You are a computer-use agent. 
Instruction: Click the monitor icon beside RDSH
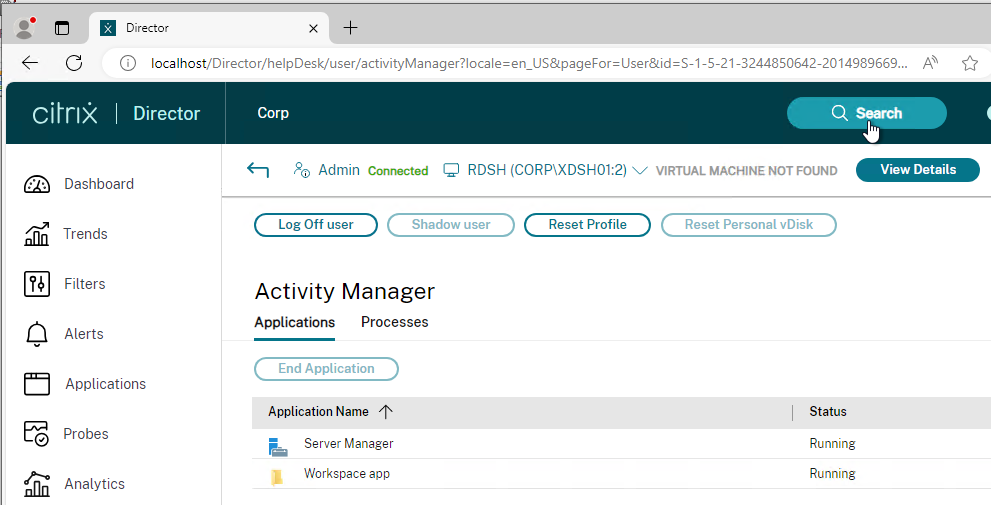451,170
